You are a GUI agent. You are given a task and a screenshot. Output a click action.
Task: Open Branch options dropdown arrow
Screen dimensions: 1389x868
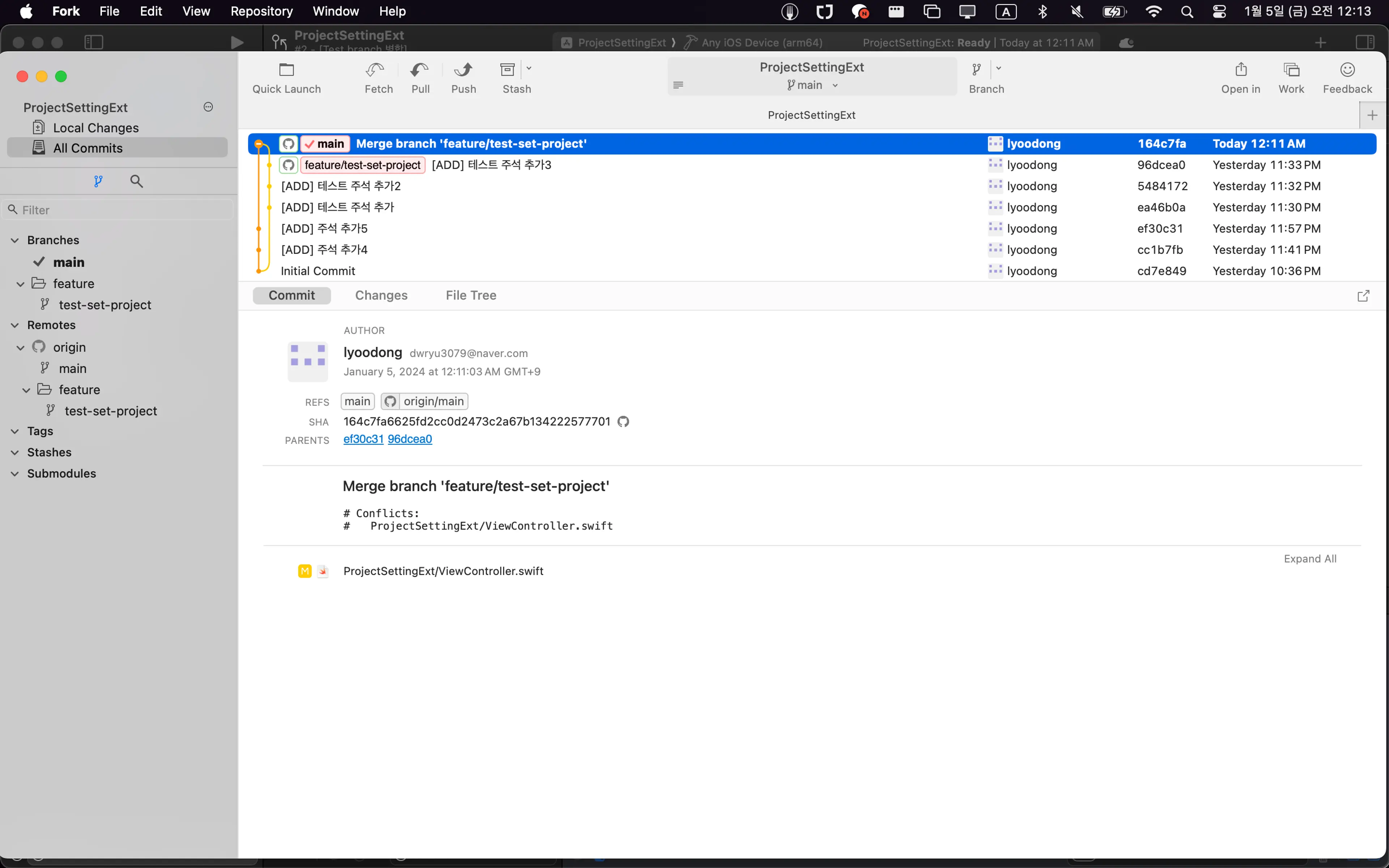click(999, 68)
